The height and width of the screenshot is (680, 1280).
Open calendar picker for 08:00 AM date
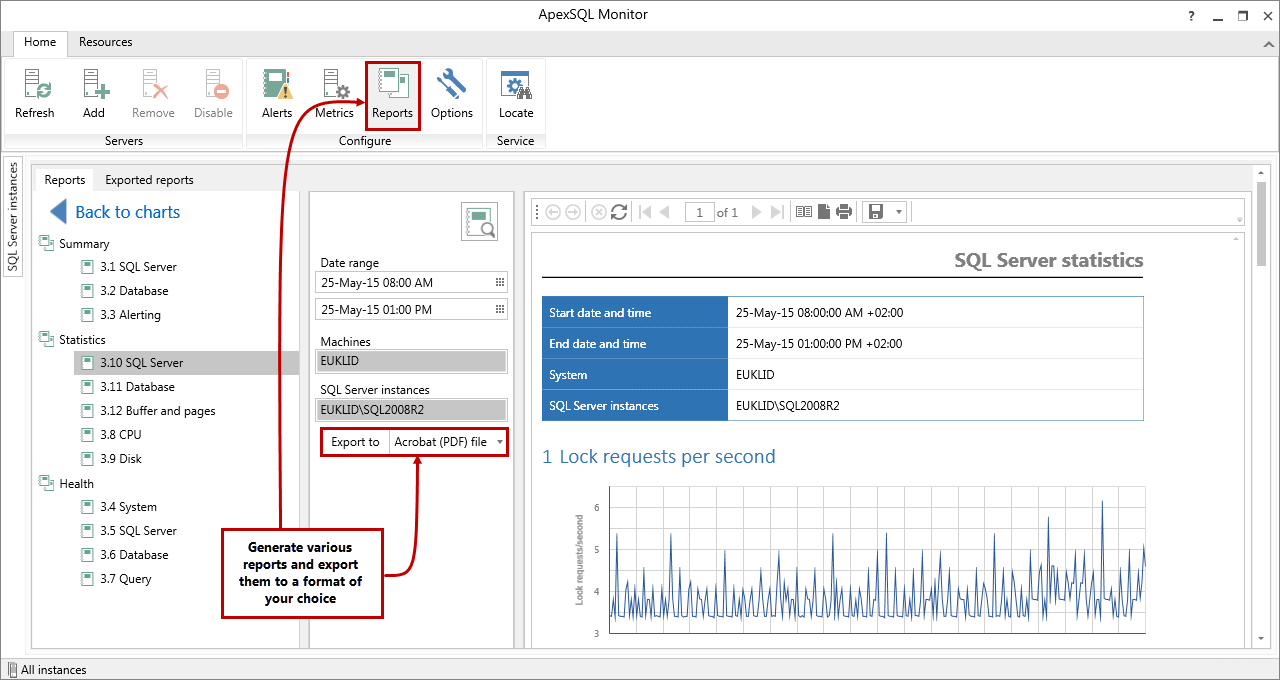coord(500,283)
